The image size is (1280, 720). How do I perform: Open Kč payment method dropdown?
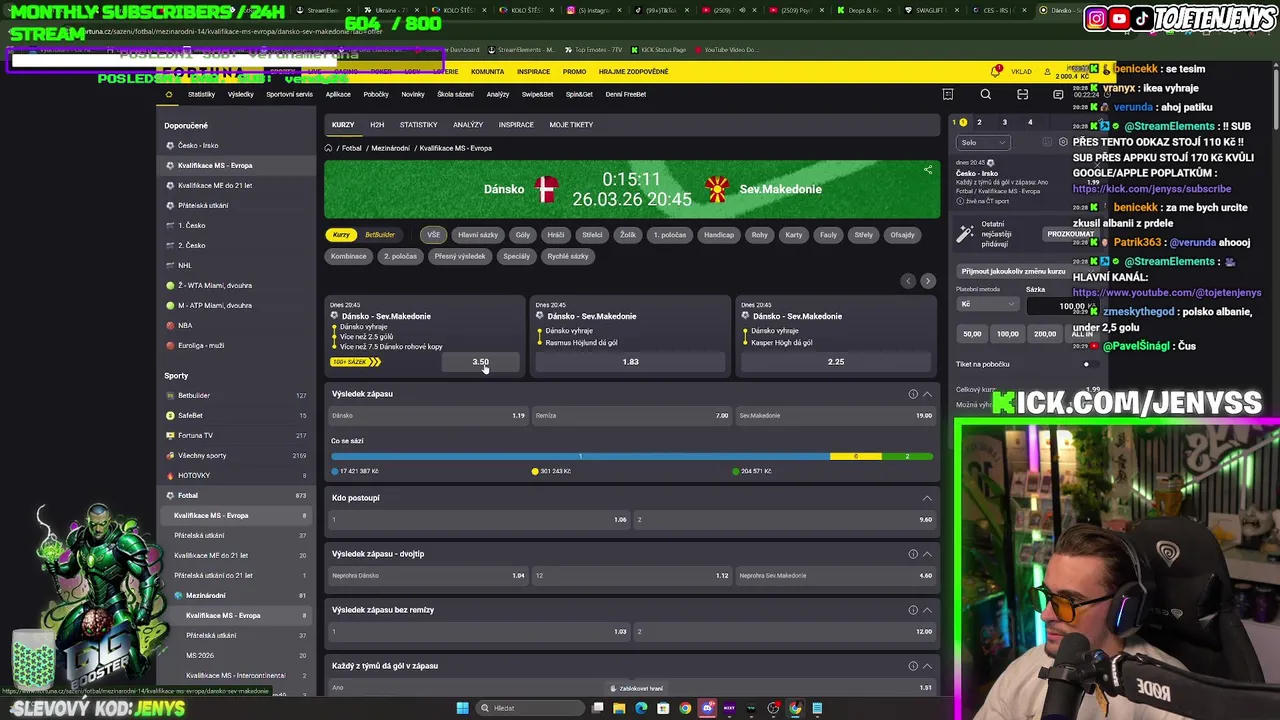(987, 304)
